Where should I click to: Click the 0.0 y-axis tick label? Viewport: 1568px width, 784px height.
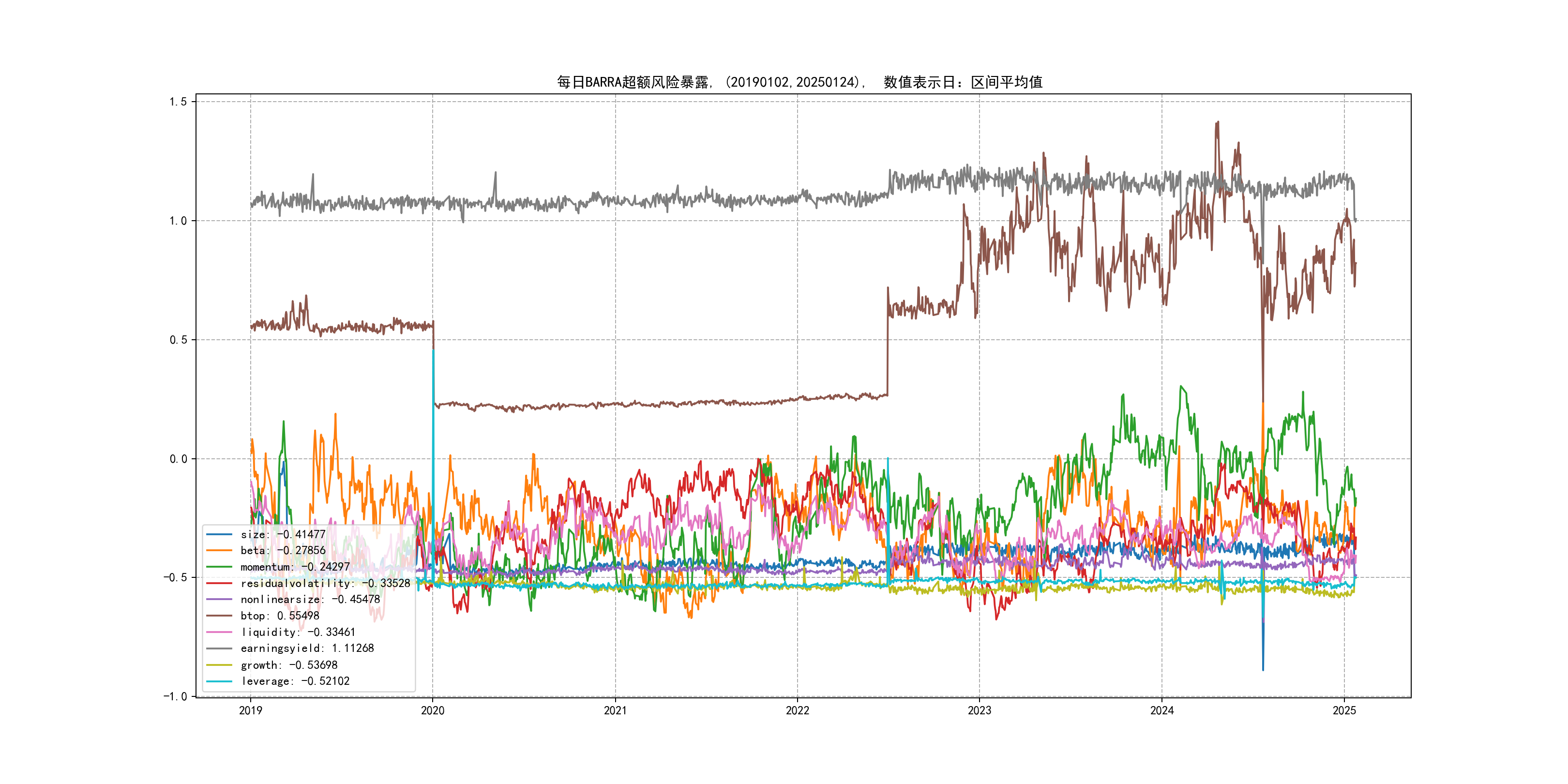click(178, 459)
